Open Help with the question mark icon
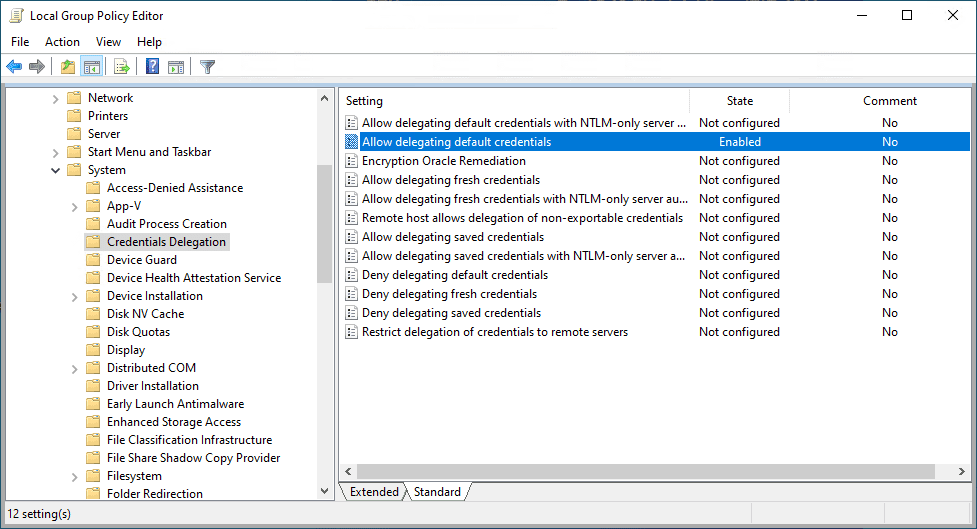 152,67
